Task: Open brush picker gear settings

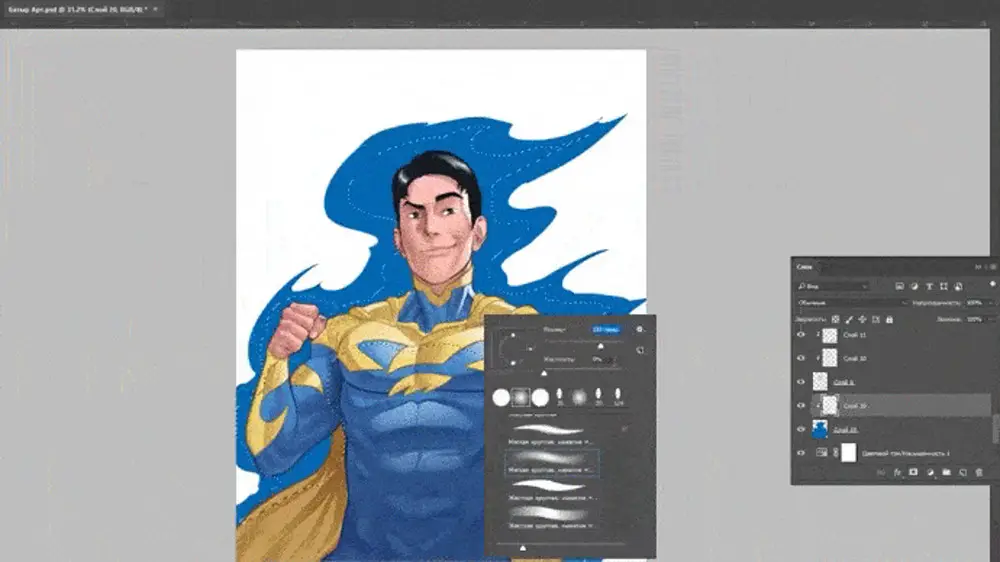Action: pyautogui.click(x=640, y=329)
